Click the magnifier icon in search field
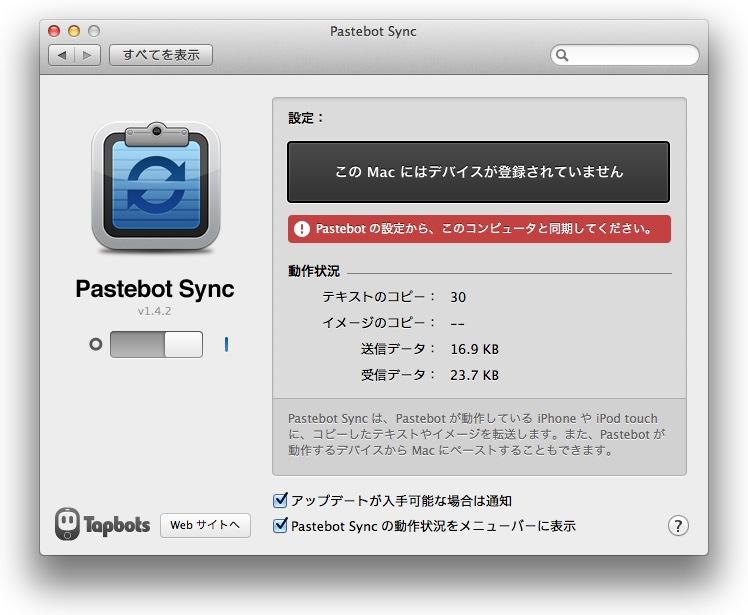Screen dimensions: 748x615 coord(563,55)
